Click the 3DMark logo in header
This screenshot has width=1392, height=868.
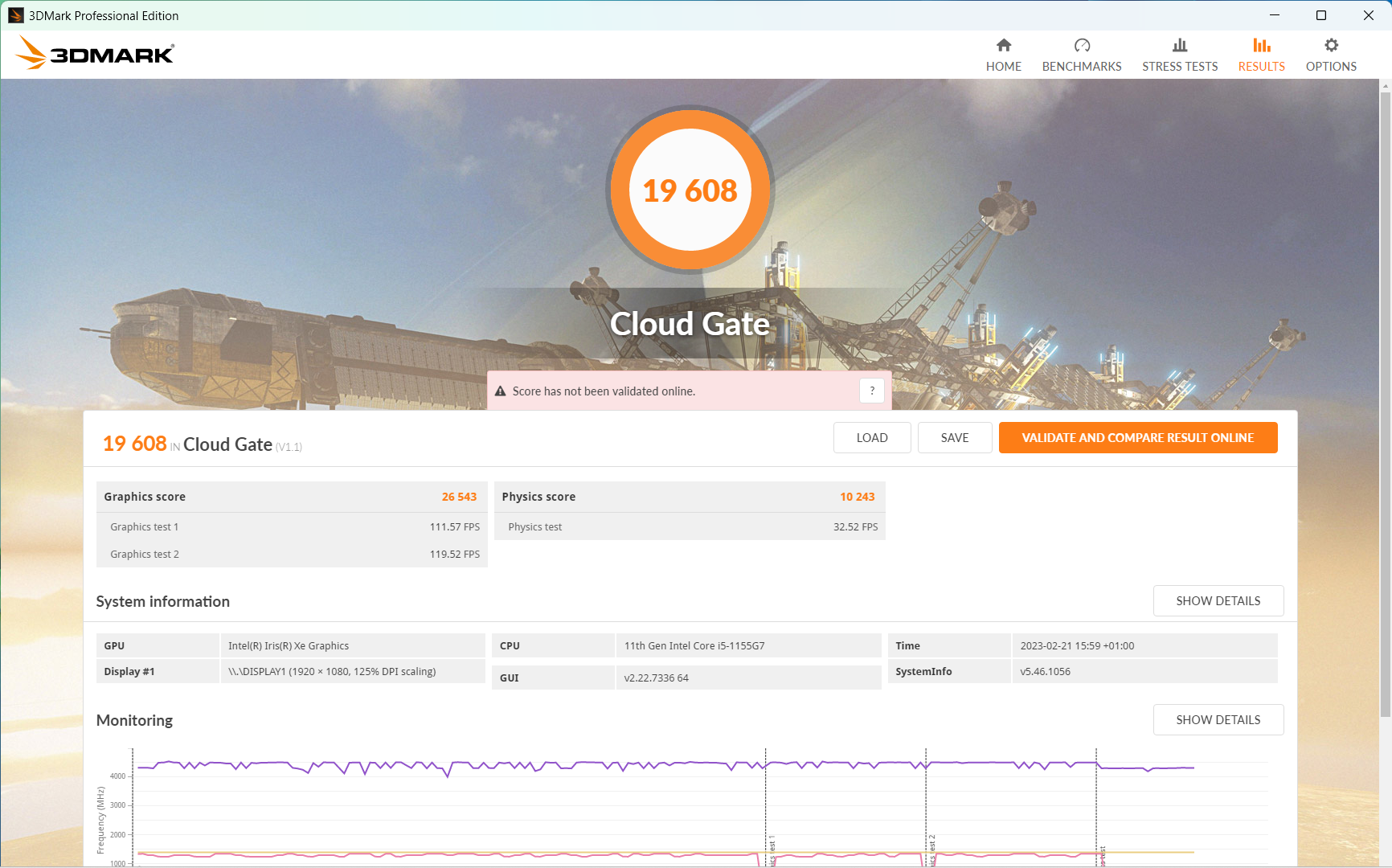click(x=95, y=53)
